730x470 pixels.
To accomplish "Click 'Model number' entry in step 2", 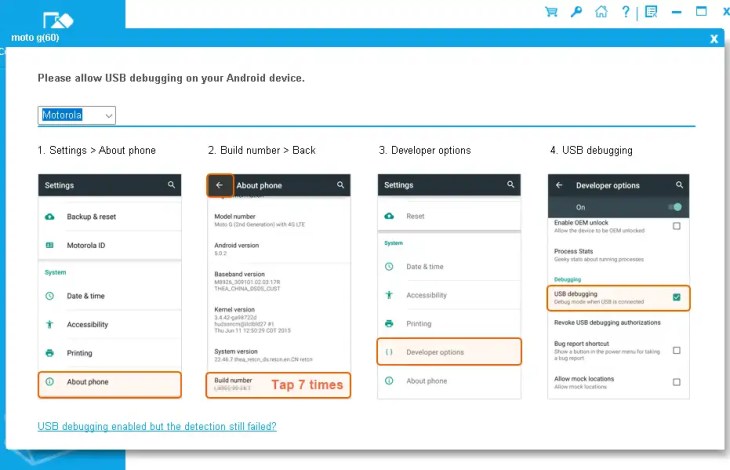I will (x=260, y=220).
